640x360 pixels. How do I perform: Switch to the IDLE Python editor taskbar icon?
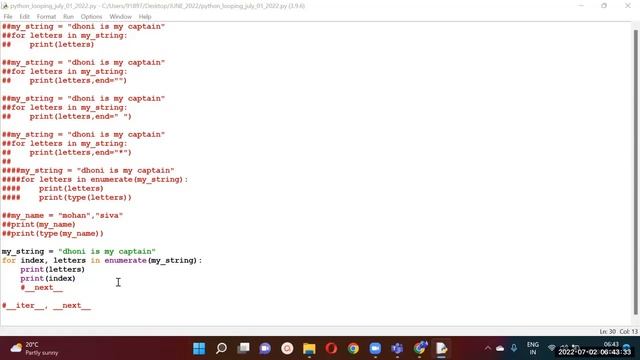click(441, 349)
